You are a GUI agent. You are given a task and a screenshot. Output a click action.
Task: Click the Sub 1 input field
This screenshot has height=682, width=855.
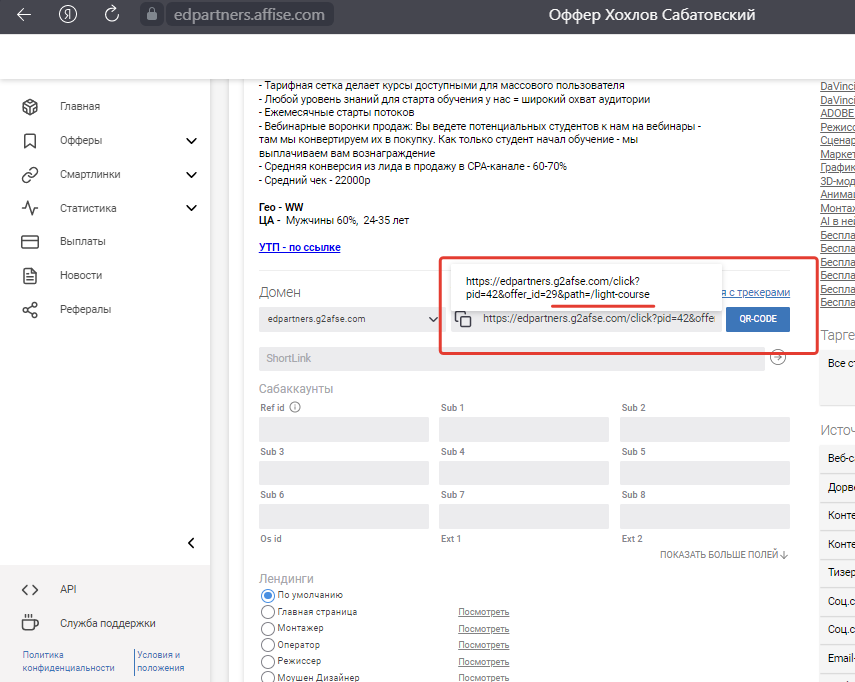524,430
